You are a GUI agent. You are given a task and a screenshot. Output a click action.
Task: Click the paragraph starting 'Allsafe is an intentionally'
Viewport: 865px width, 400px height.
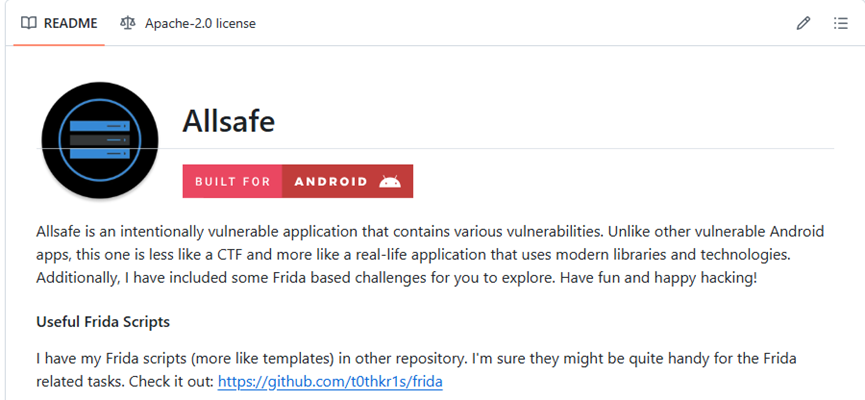tap(430, 254)
